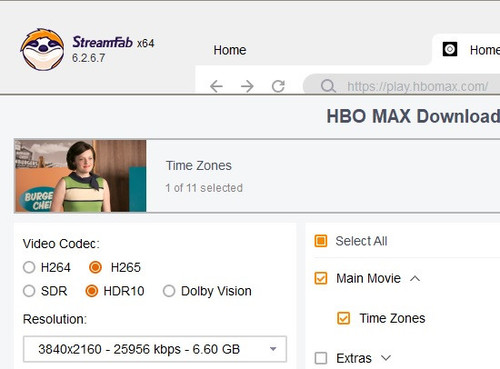Collapse the Main Movie section chevron

click(x=415, y=278)
